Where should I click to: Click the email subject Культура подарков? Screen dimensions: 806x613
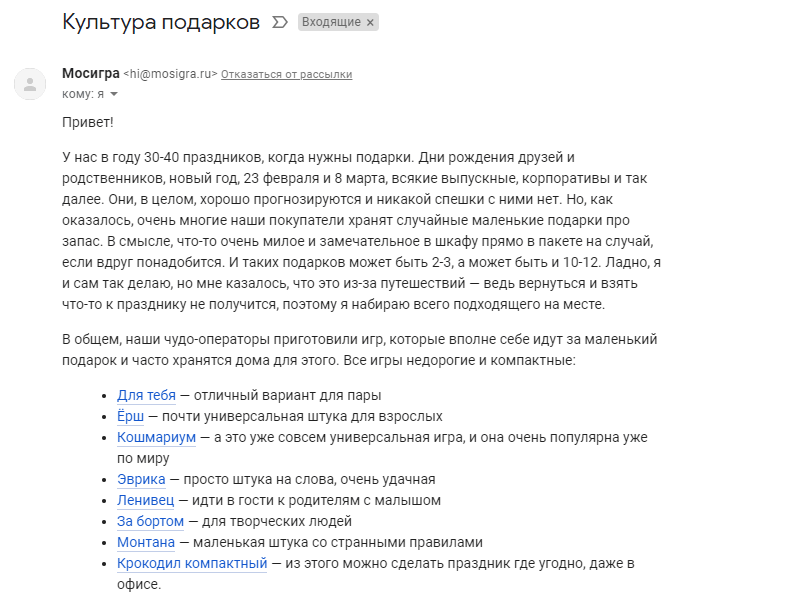(x=161, y=22)
